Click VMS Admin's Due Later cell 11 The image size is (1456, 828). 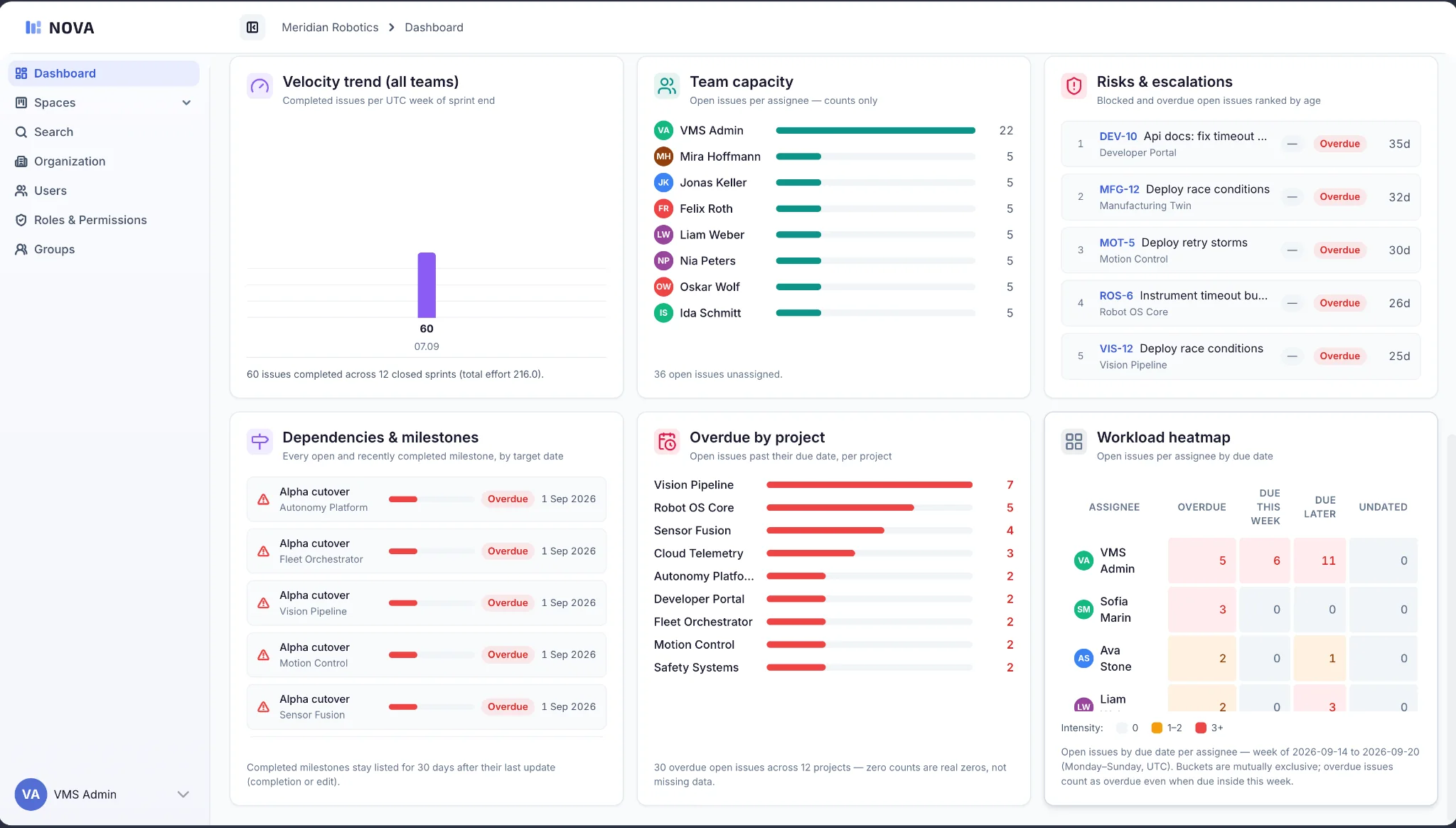pyautogui.click(x=1319, y=561)
